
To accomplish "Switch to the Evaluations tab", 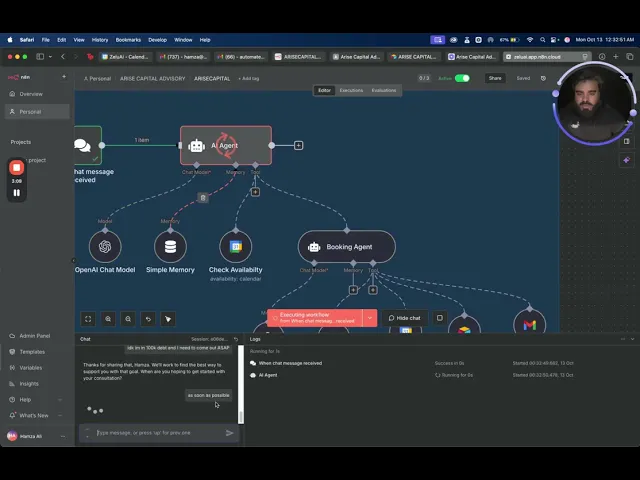I will pos(384,90).
